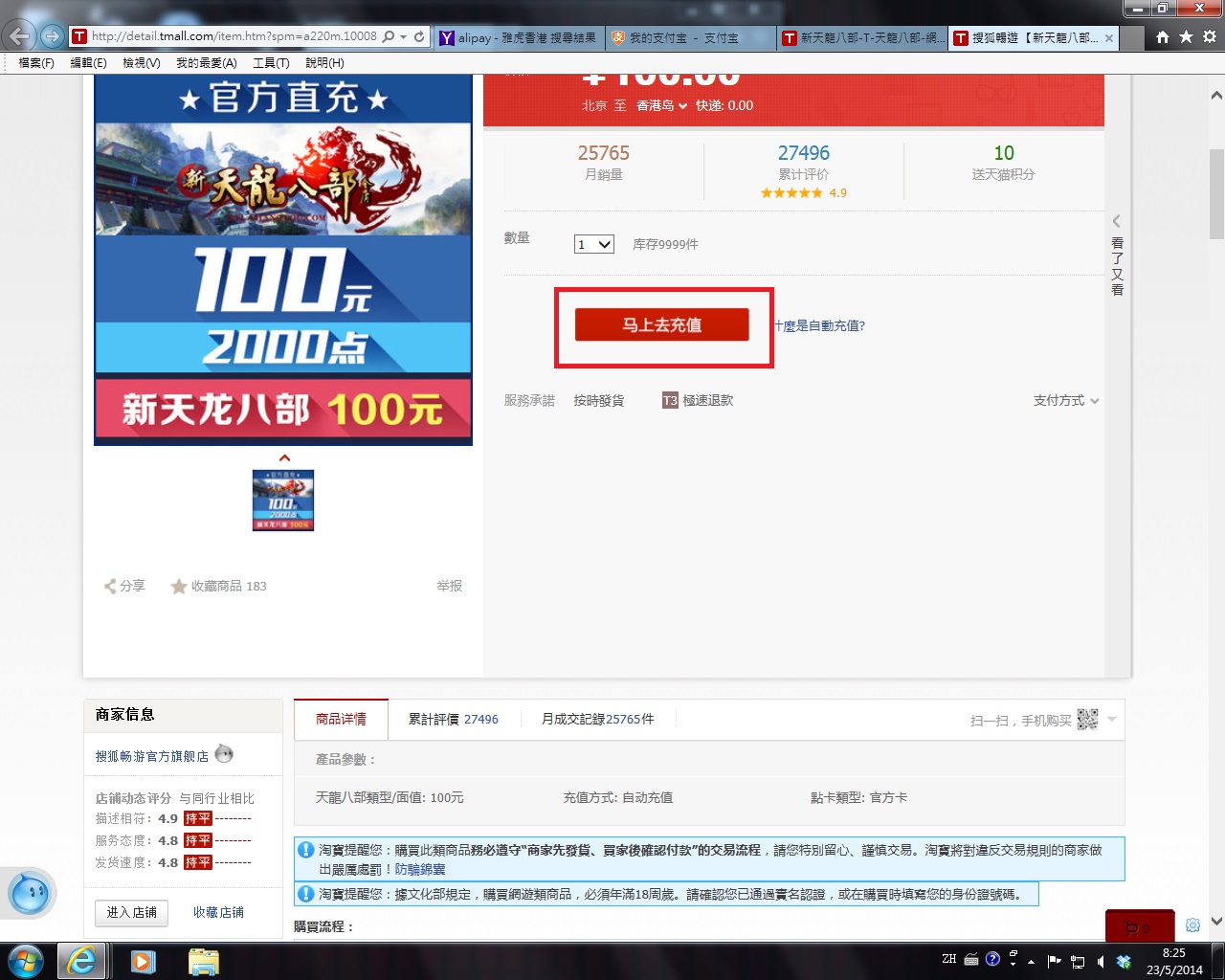Collapse the 看了又看 side panel arrow
The height and width of the screenshot is (980, 1225).
(1116, 221)
